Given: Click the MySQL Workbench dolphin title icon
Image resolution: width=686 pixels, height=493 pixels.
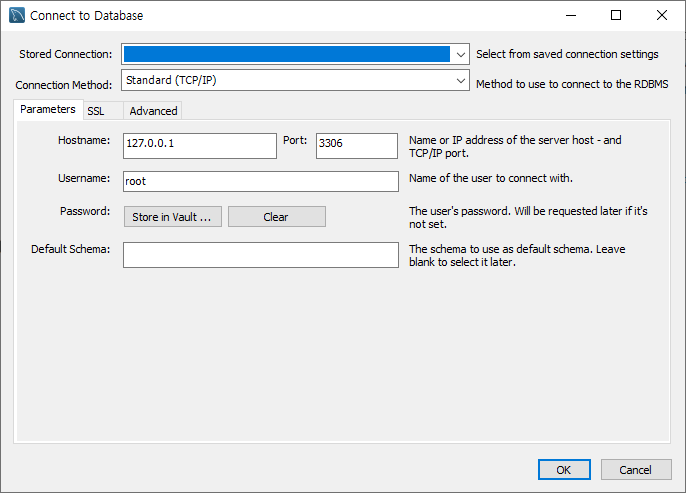Looking at the screenshot, I should [x=17, y=15].
